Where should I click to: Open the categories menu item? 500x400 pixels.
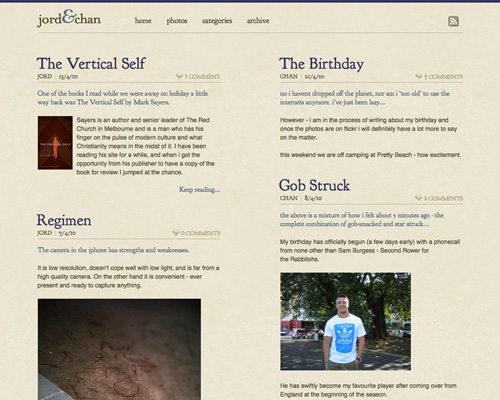pos(217,21)
